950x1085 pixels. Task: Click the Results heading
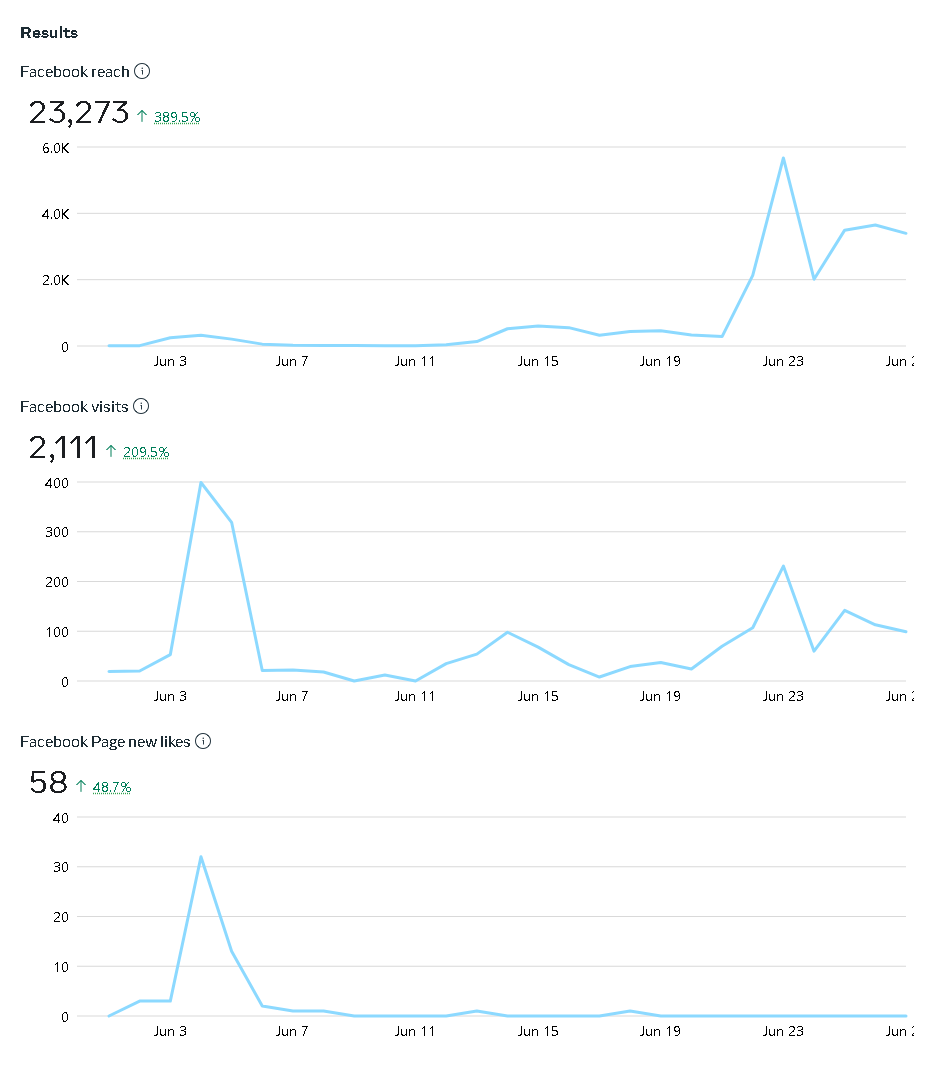49,33
